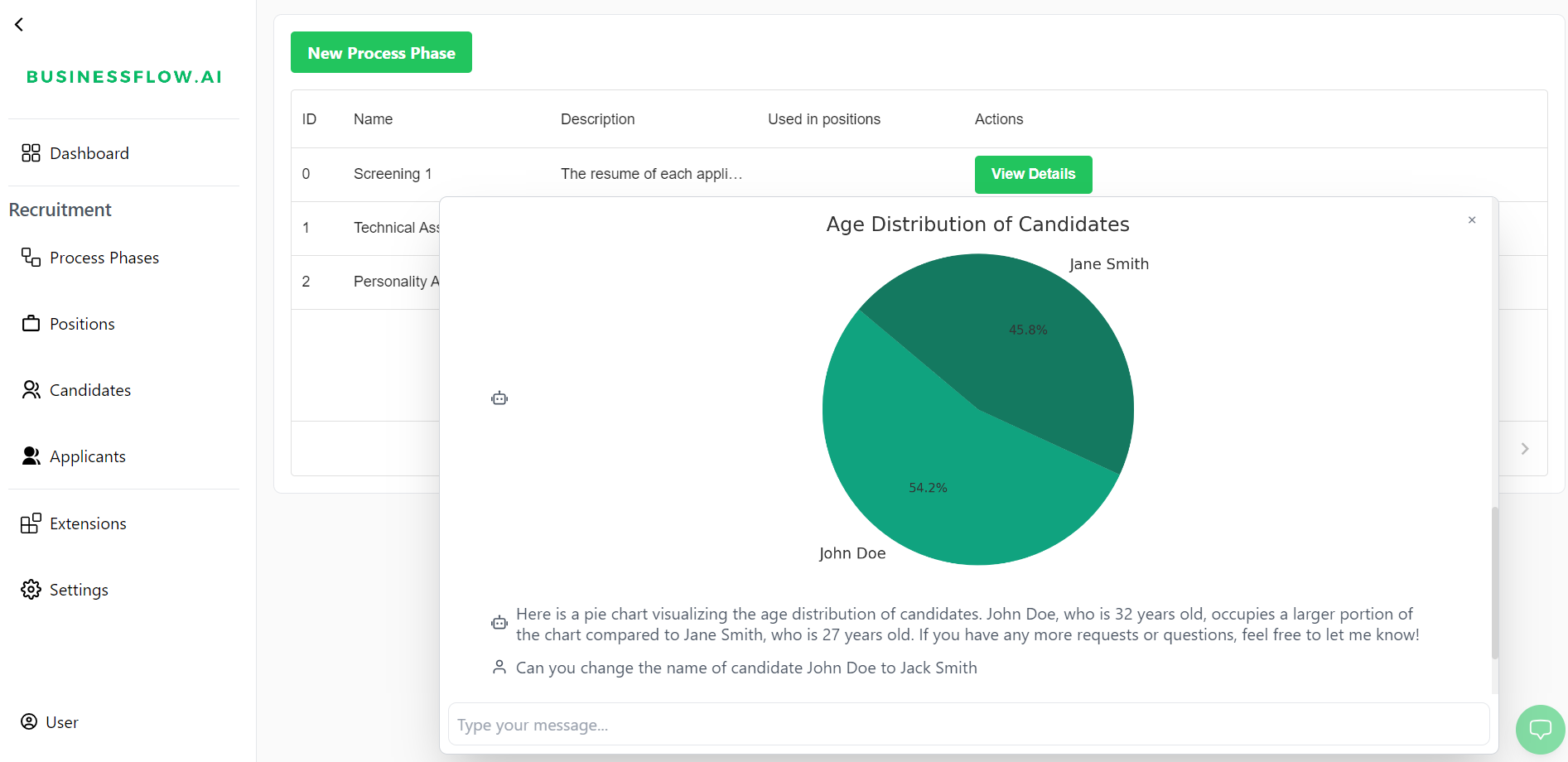
Task: Click the User profile icon
Action: (29, 722)
